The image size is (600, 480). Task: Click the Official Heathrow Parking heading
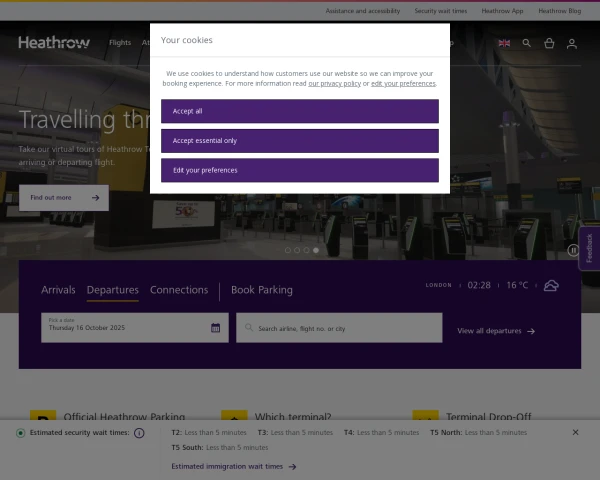pos(124,416)
